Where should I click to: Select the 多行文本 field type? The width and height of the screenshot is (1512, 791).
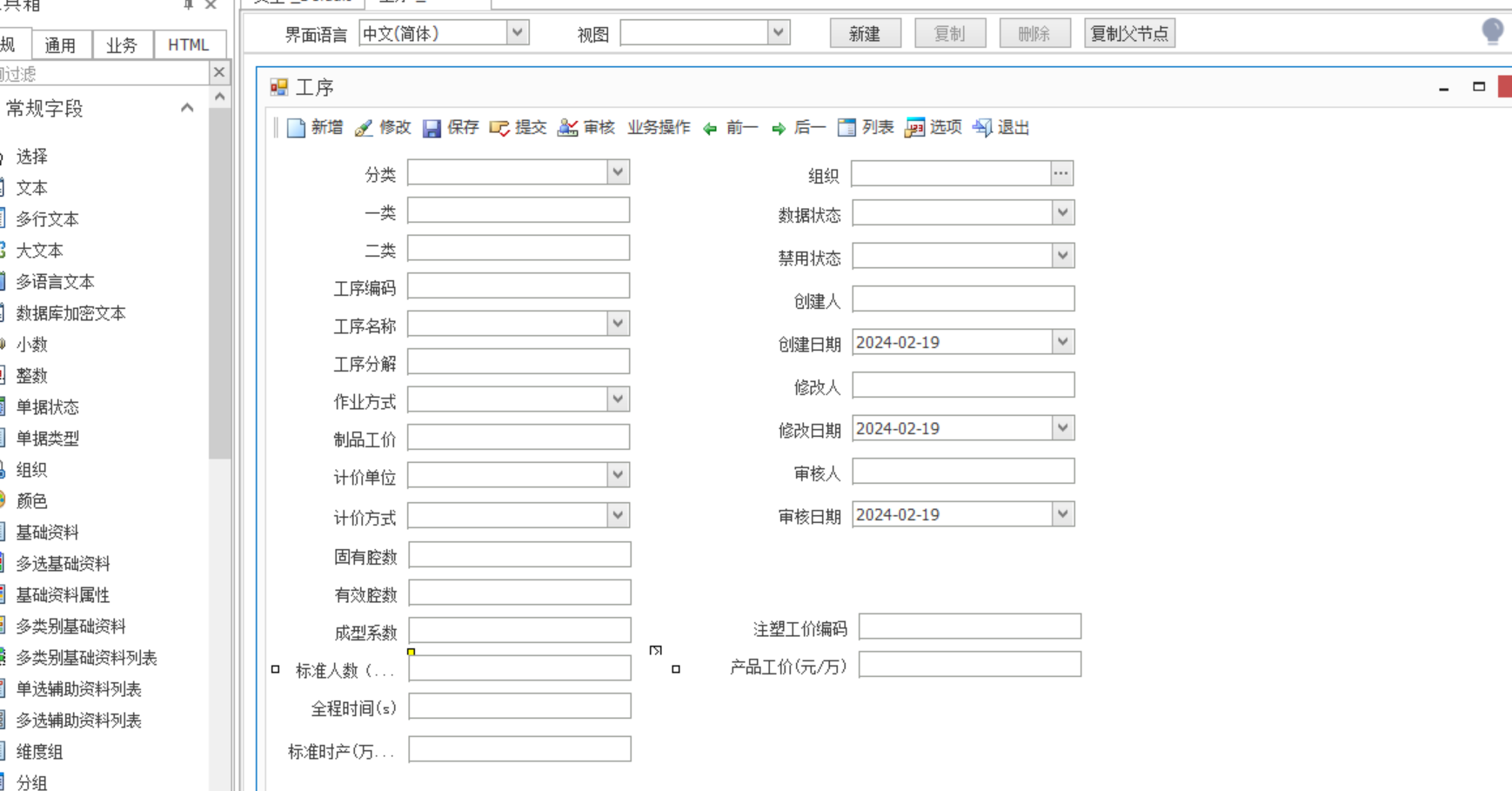click(47, 219)
